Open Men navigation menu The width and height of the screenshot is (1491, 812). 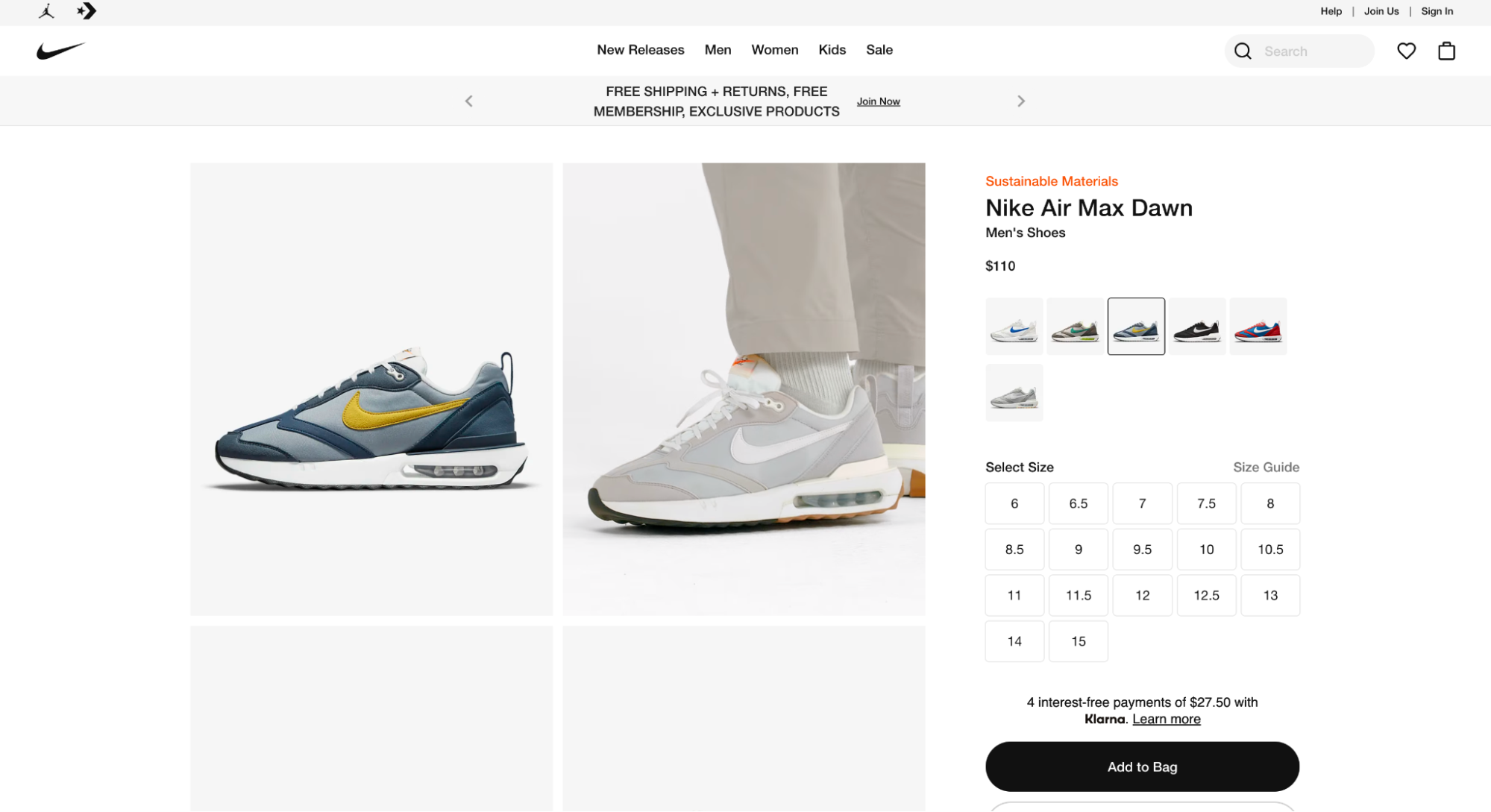pyautogui.click(x=718, y=50)
